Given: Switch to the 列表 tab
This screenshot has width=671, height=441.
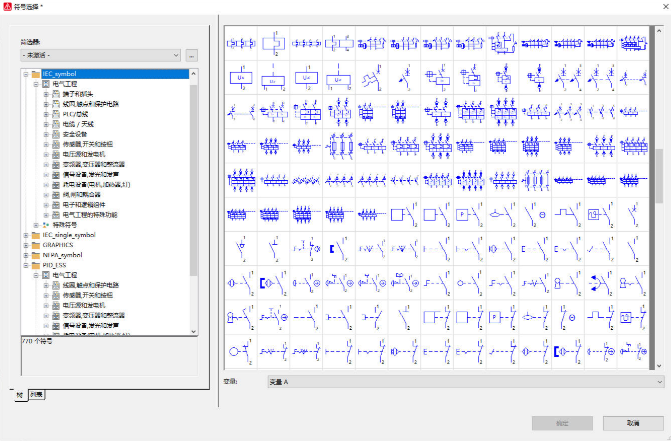Looking at the screenshot, I should tap(36, 395).
